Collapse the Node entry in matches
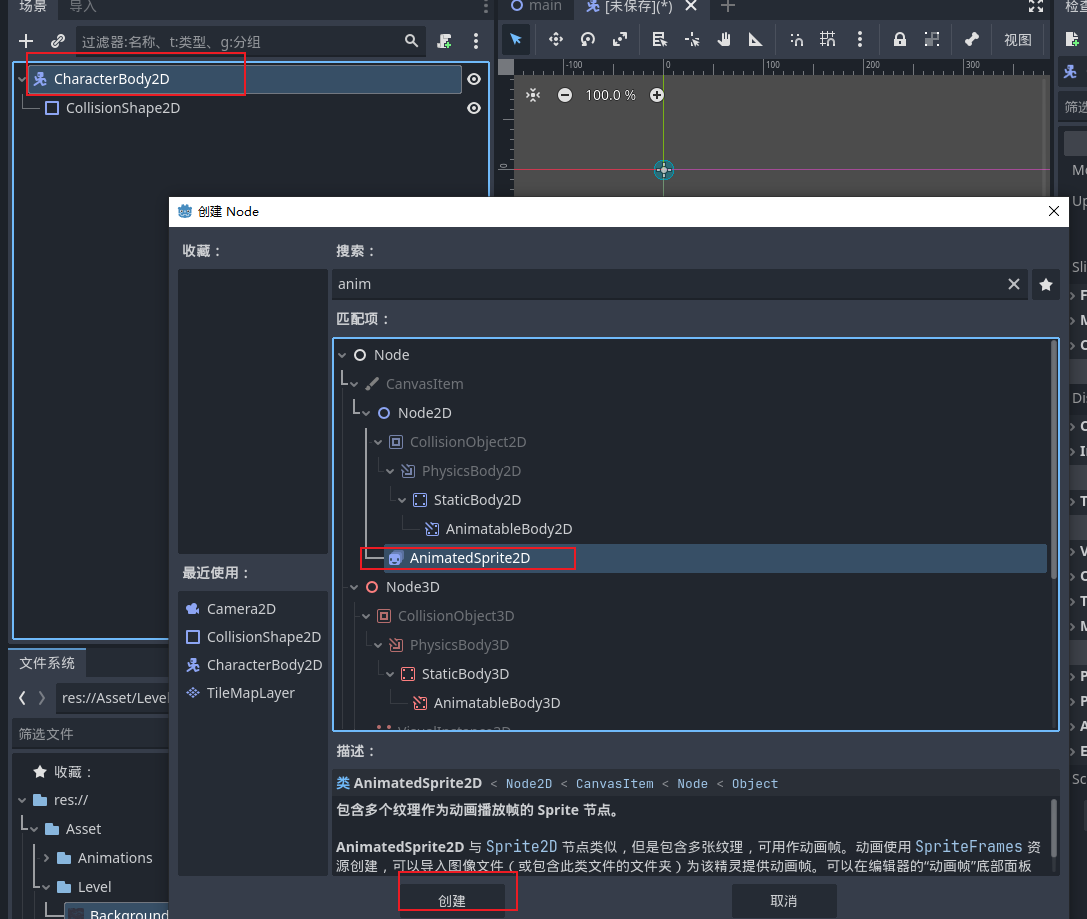Screen dimensions: 1087x919 pos(342,355)
